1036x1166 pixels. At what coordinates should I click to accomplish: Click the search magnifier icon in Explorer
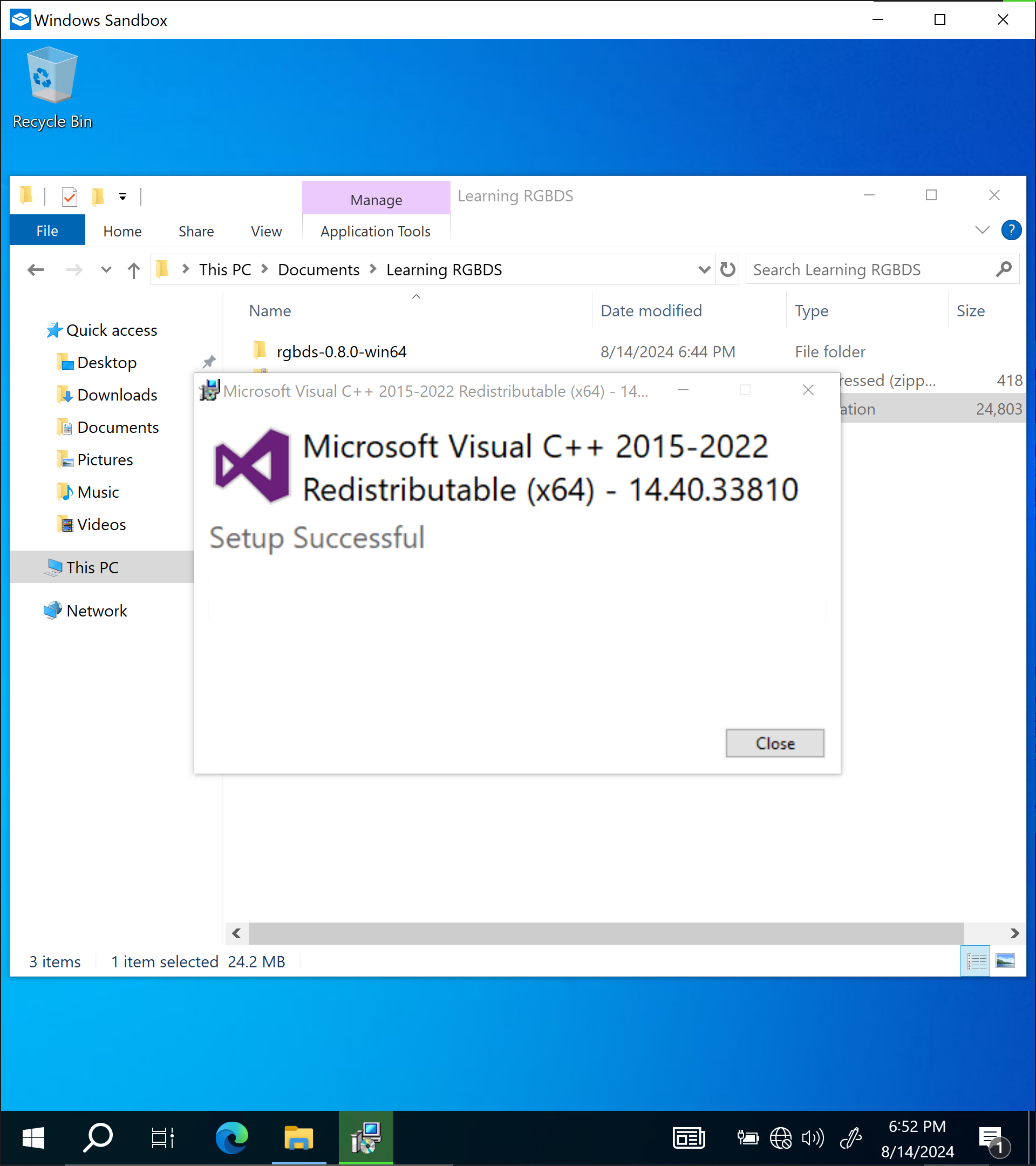click(x=1004, y=269)
